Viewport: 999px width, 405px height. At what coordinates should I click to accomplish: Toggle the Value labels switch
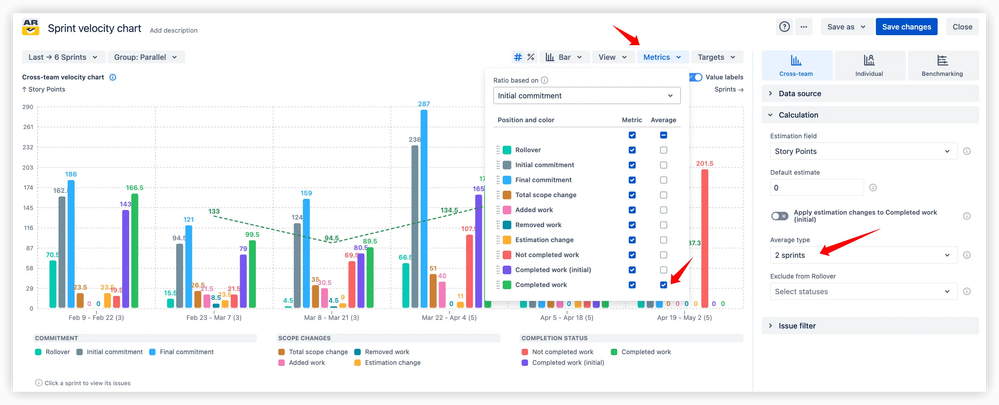point(695,77)
